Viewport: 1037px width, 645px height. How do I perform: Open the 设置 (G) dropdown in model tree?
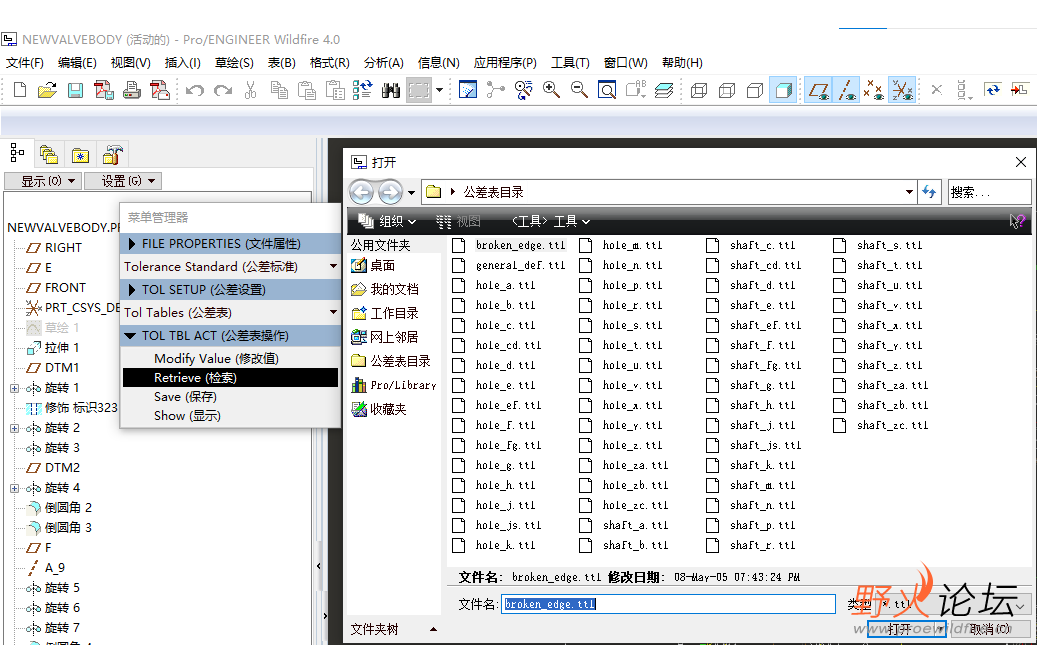pos(122,181)
